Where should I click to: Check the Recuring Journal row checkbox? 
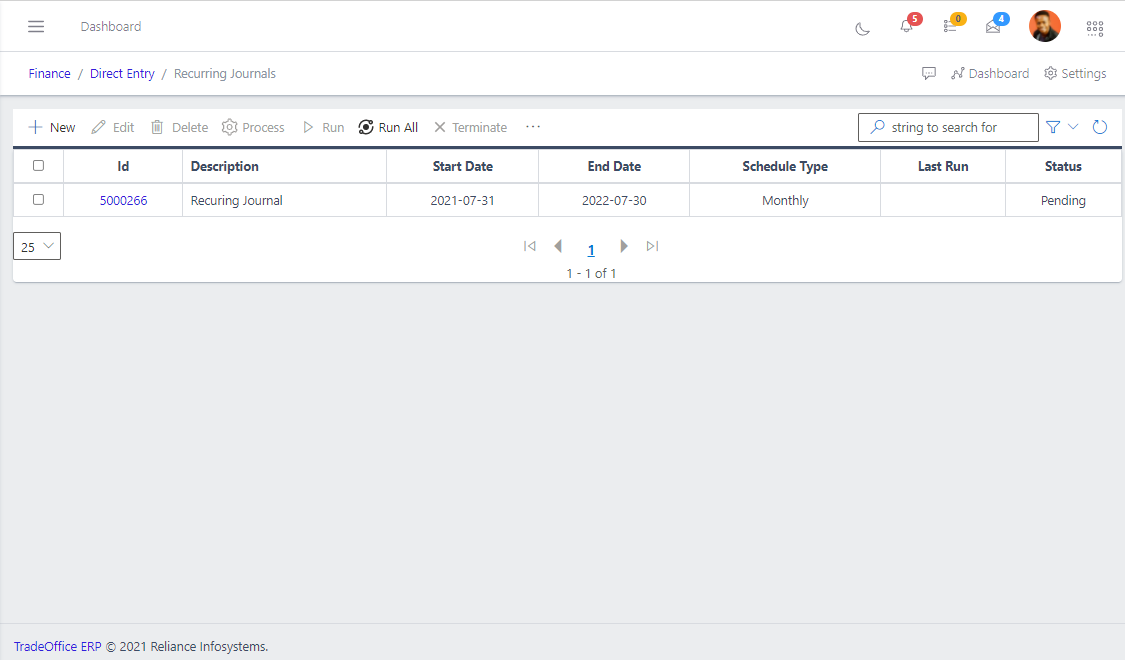click(x=38, y=199)
